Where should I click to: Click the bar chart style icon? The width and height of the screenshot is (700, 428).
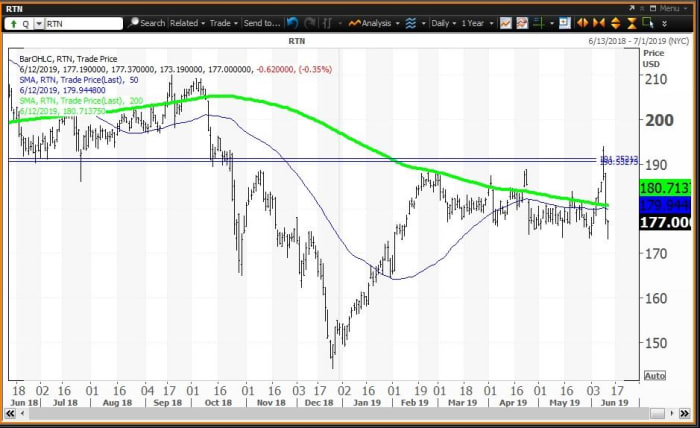(x=327, y=23)
